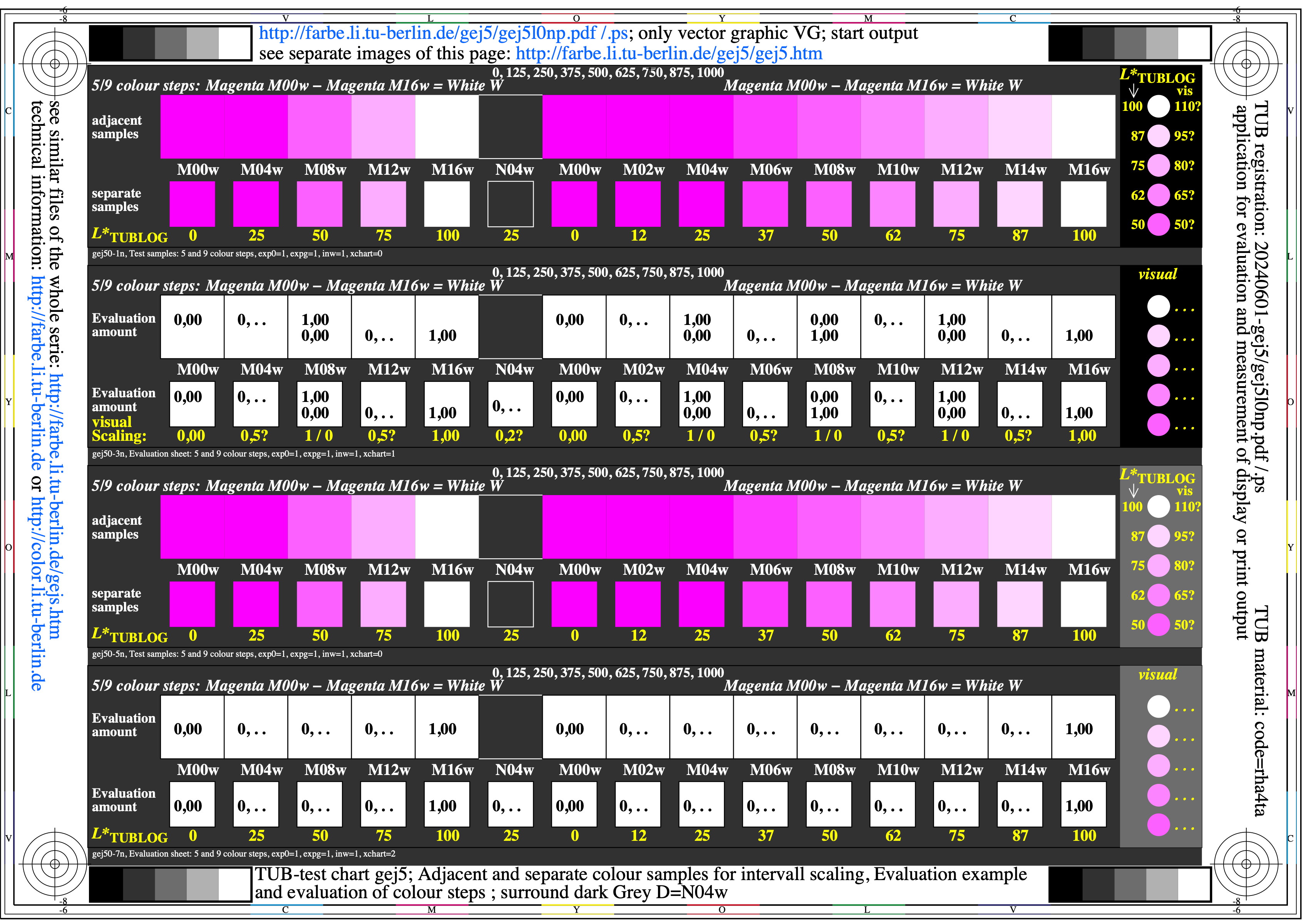This screenshot has height=924, width=1306.
Task: Select separate M10w sample (62) in gej50-1n chart
Action: pos(893,204)
